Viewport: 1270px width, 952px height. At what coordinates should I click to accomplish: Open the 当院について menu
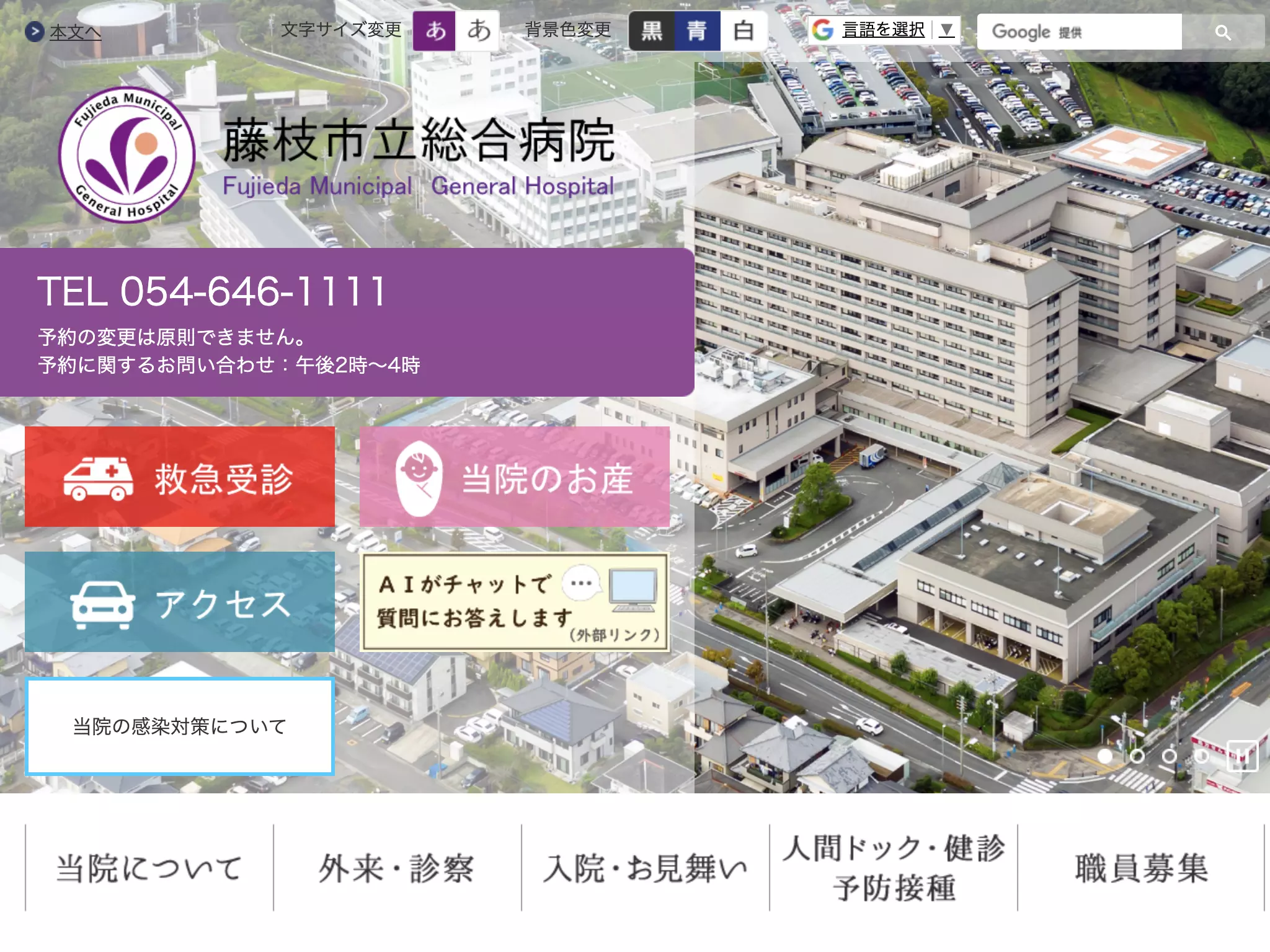pos(149,868)
